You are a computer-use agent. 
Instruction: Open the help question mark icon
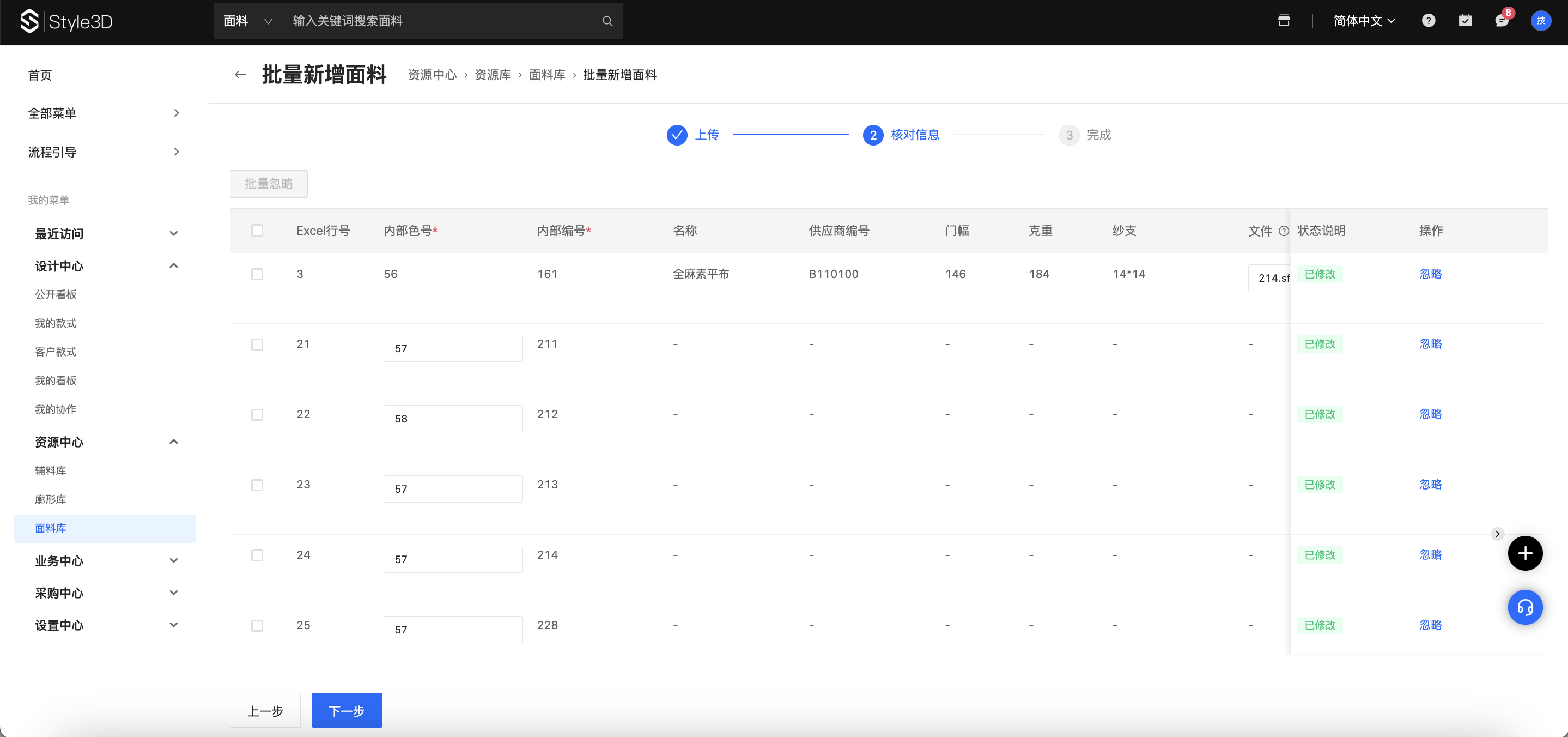click(x=1428, y=21)
